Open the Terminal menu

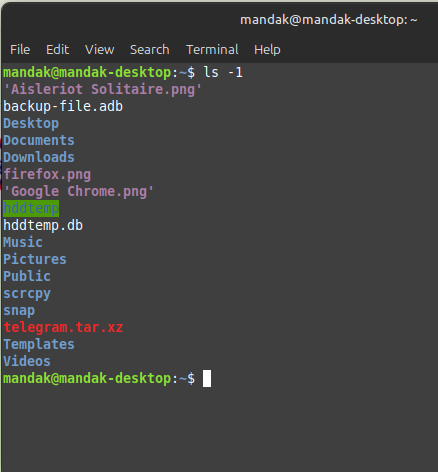[212, 50]
